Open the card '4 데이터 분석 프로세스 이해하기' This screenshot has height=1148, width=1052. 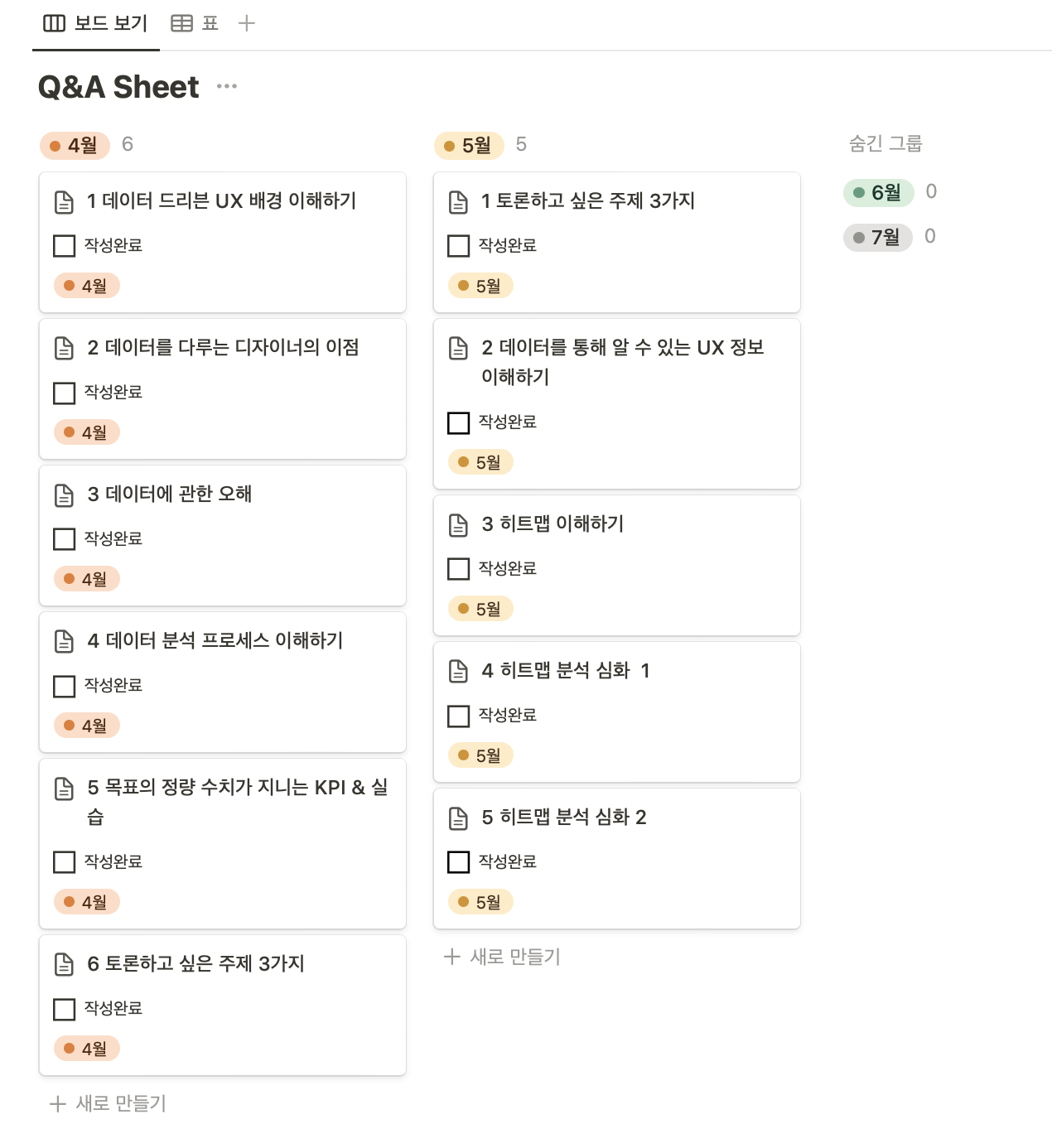tap(211, 640)
